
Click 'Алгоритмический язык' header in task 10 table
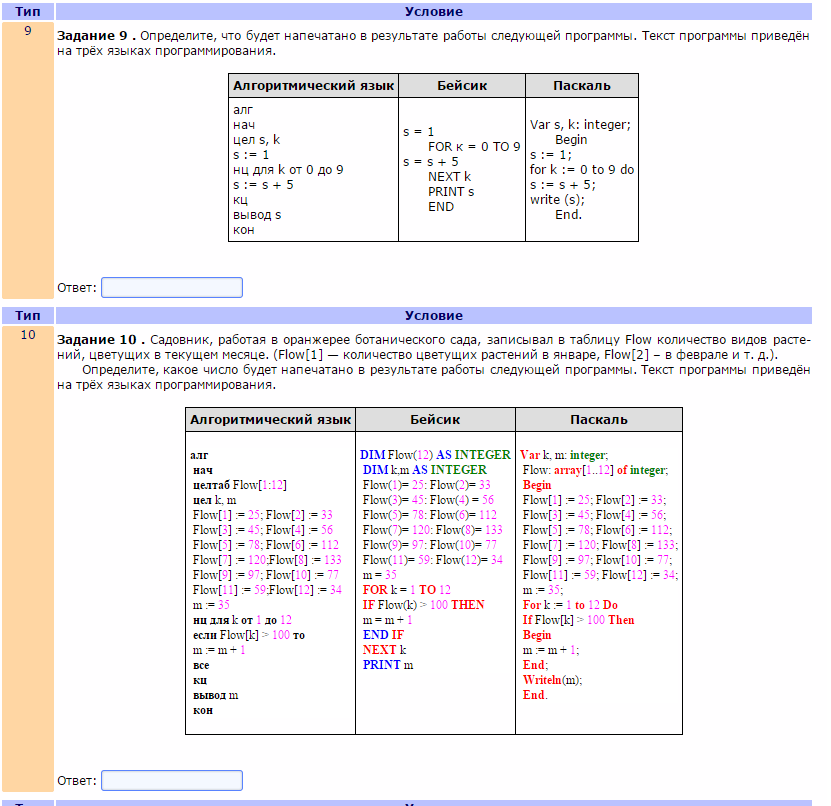(270, 420)
